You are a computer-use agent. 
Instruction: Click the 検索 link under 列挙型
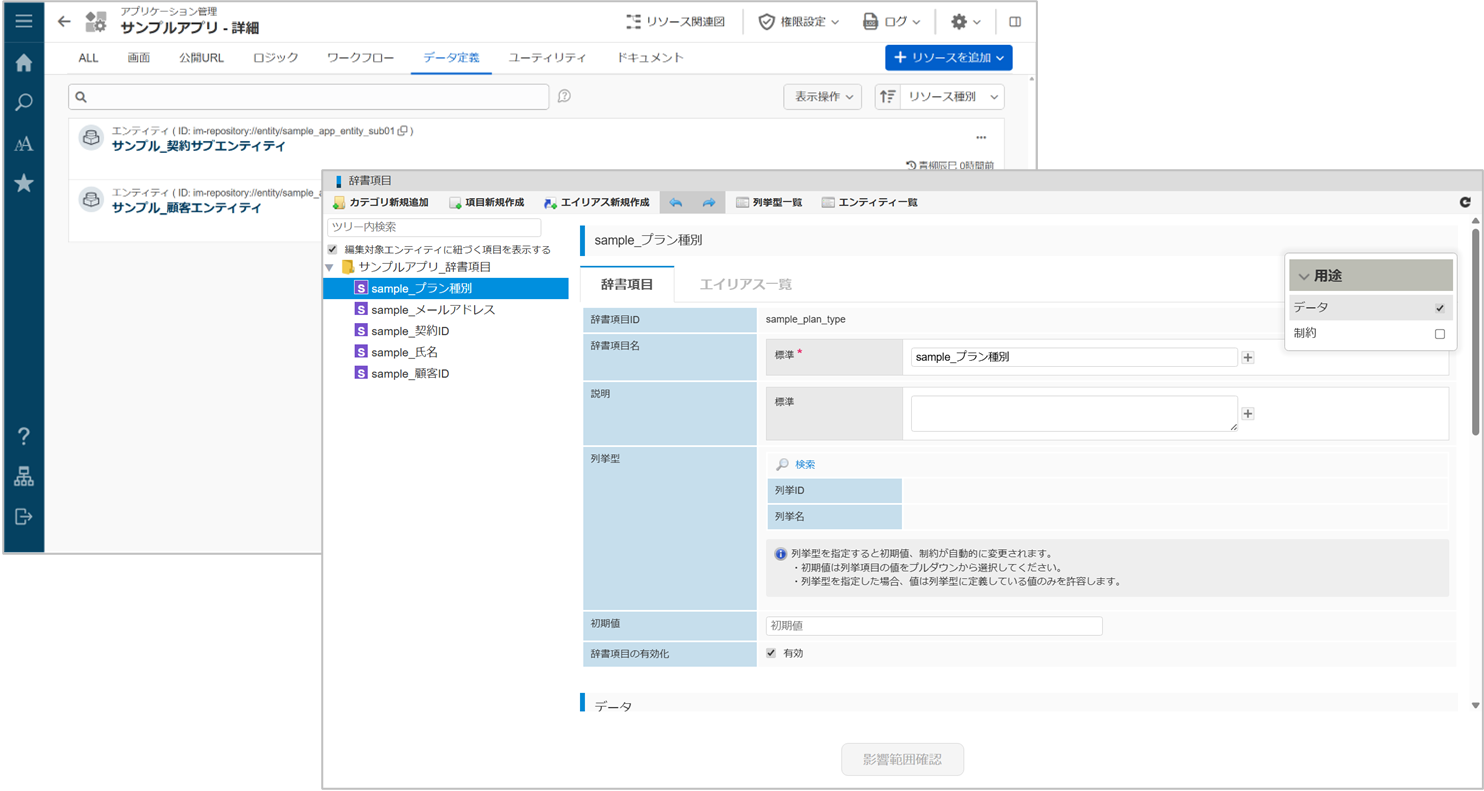click(x=805, y=464)
